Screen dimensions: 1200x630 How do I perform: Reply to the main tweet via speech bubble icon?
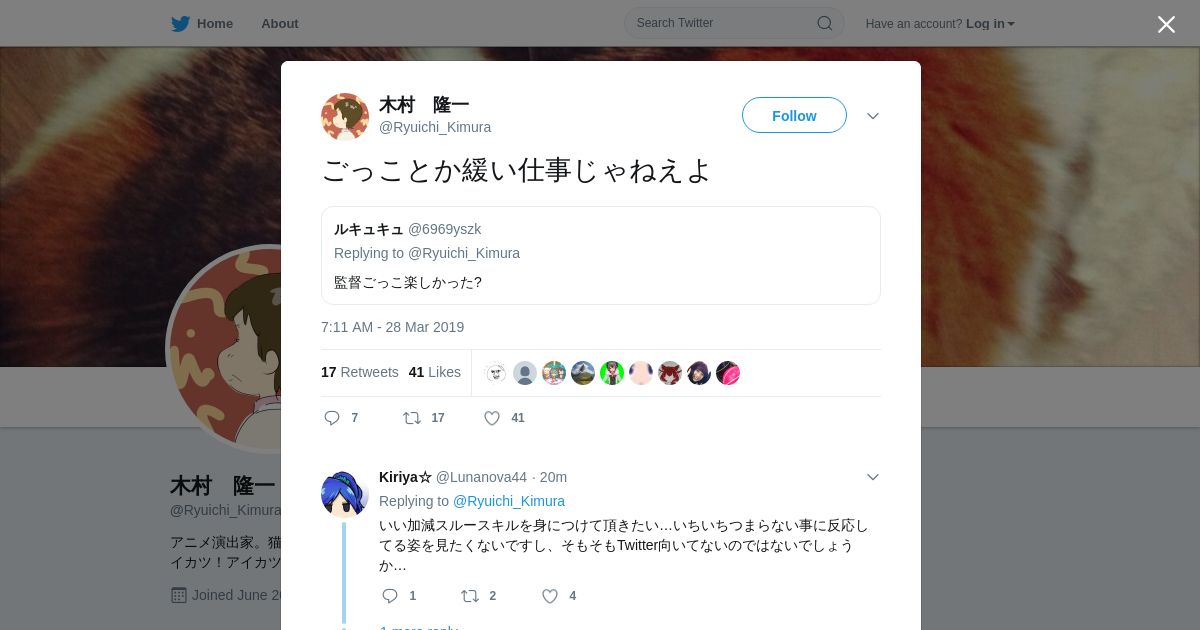click(x=332, y=418)
